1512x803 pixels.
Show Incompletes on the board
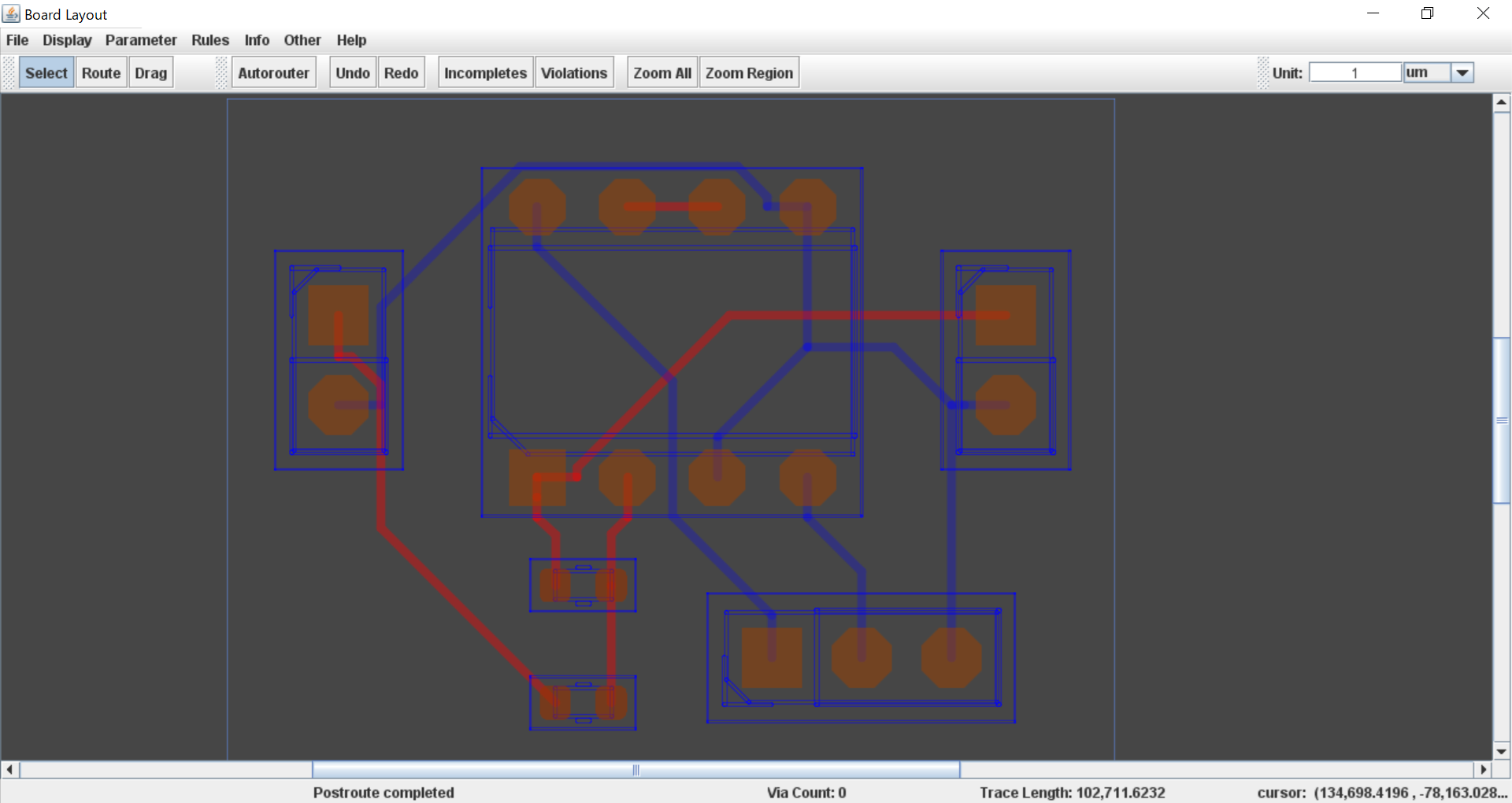tap(484, 72)
